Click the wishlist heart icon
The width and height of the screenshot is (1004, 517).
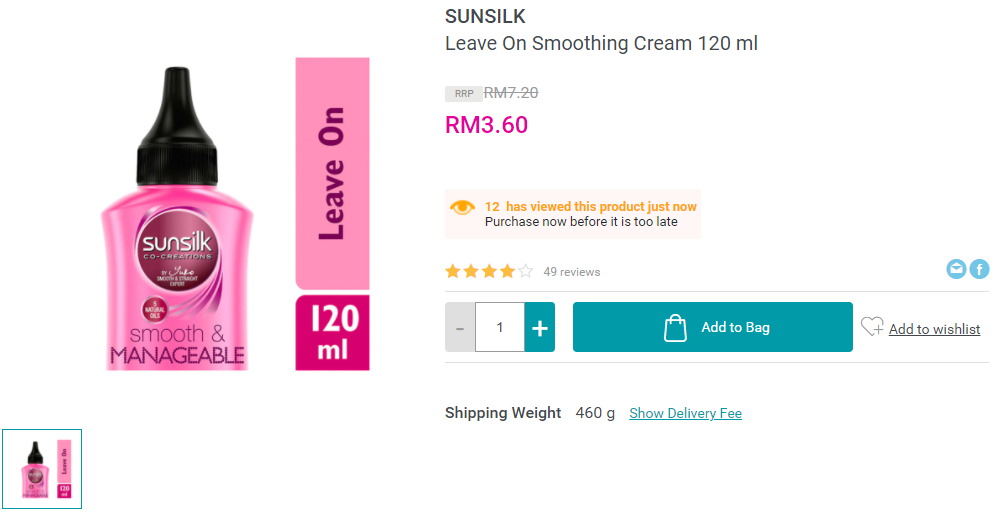pyautogui.click(x=872, y=326)
